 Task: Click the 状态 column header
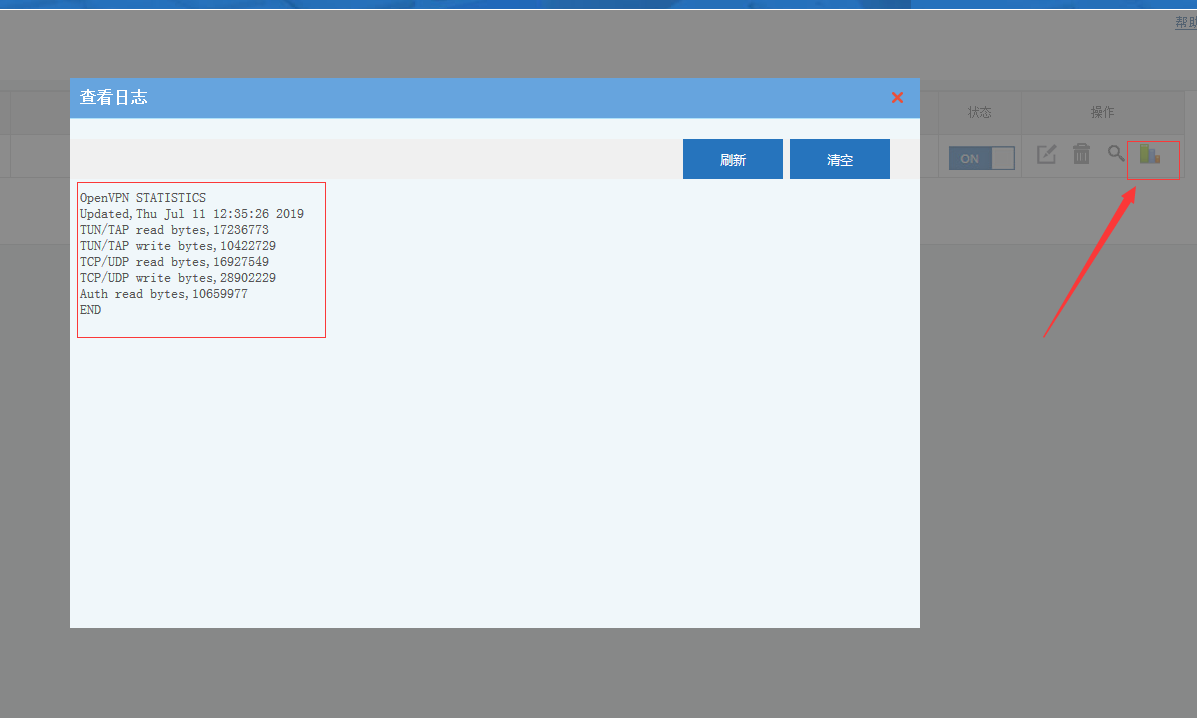click(979, 112)
